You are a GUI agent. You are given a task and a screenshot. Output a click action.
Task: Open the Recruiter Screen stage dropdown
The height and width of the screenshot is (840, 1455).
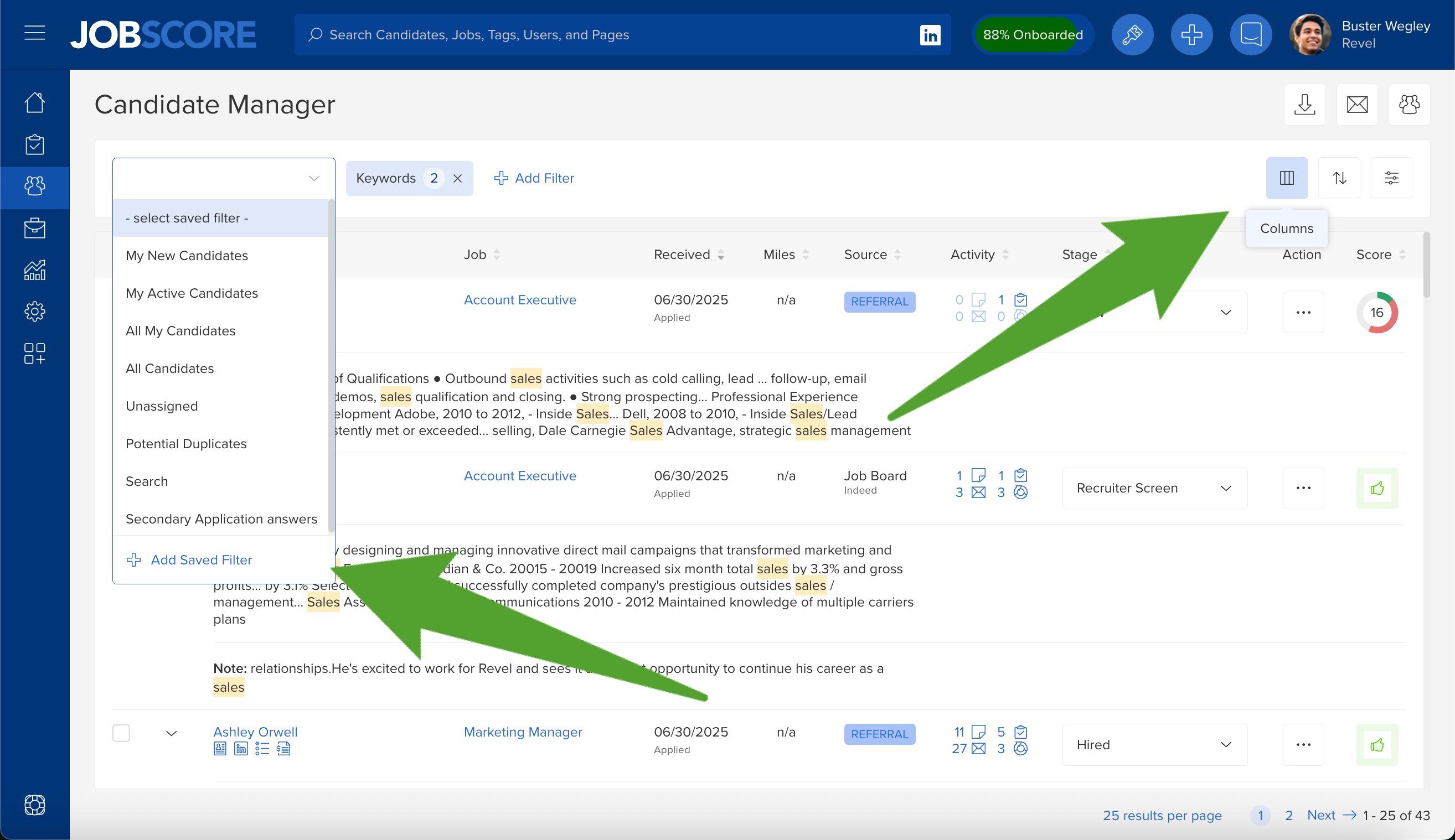(x=1154, y=488)
